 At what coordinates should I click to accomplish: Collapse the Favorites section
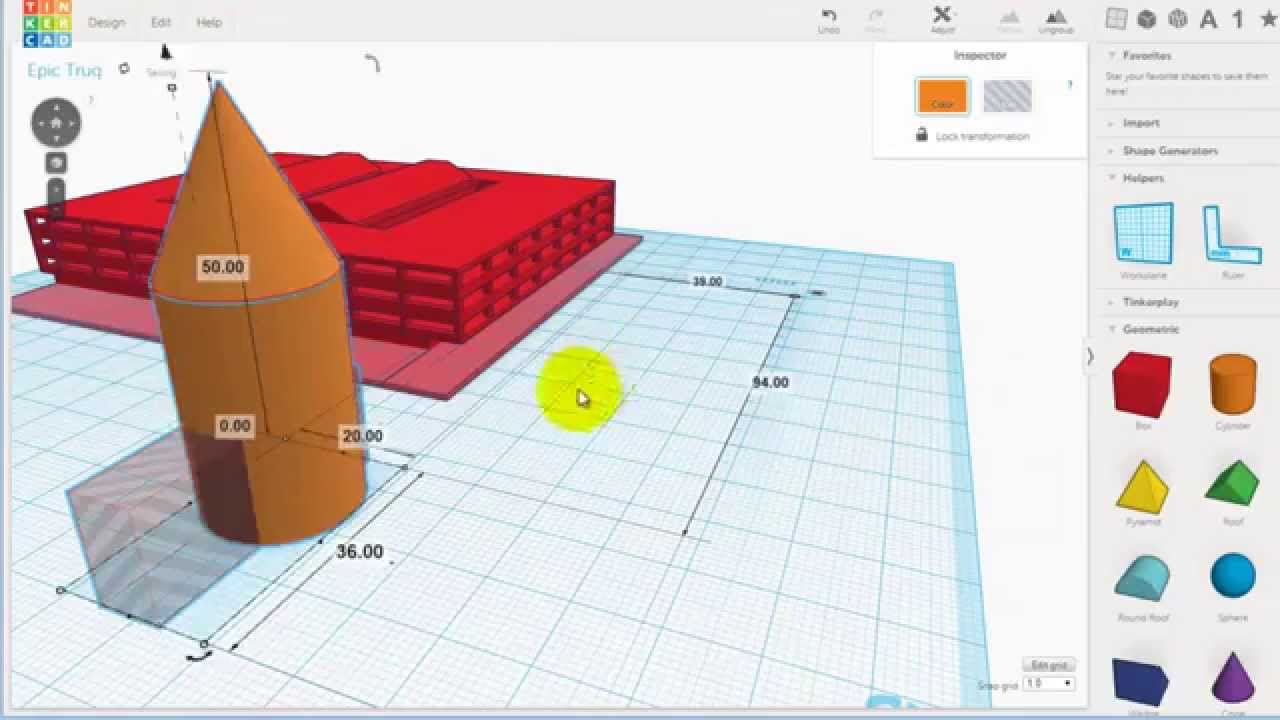(x=1146, y=56)
